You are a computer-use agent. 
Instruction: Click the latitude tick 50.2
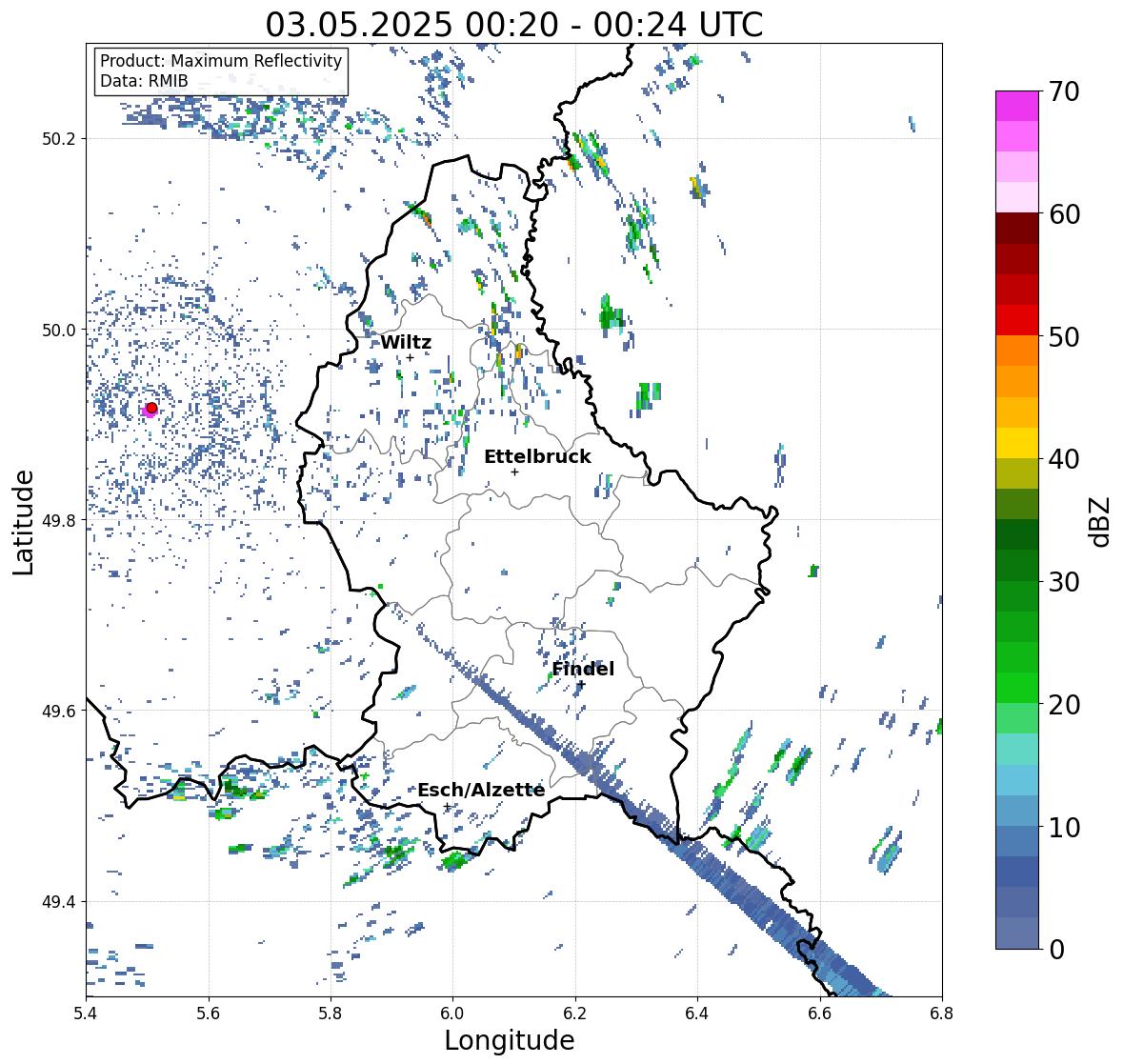pos(58,139)
